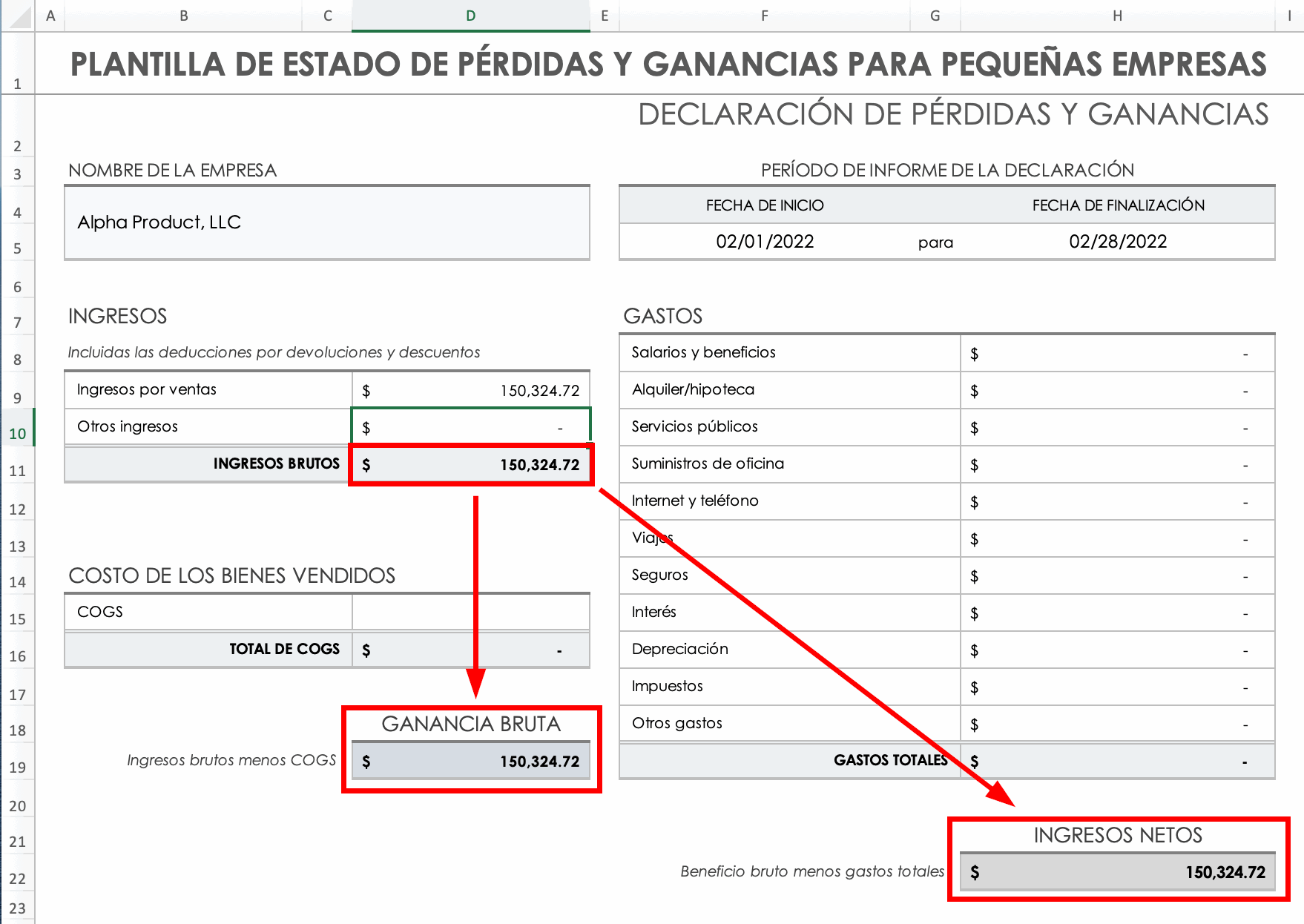Click the 'Otros gastos' label
The height and width of the screenshot is (924, 1304).
click(677, 723)
